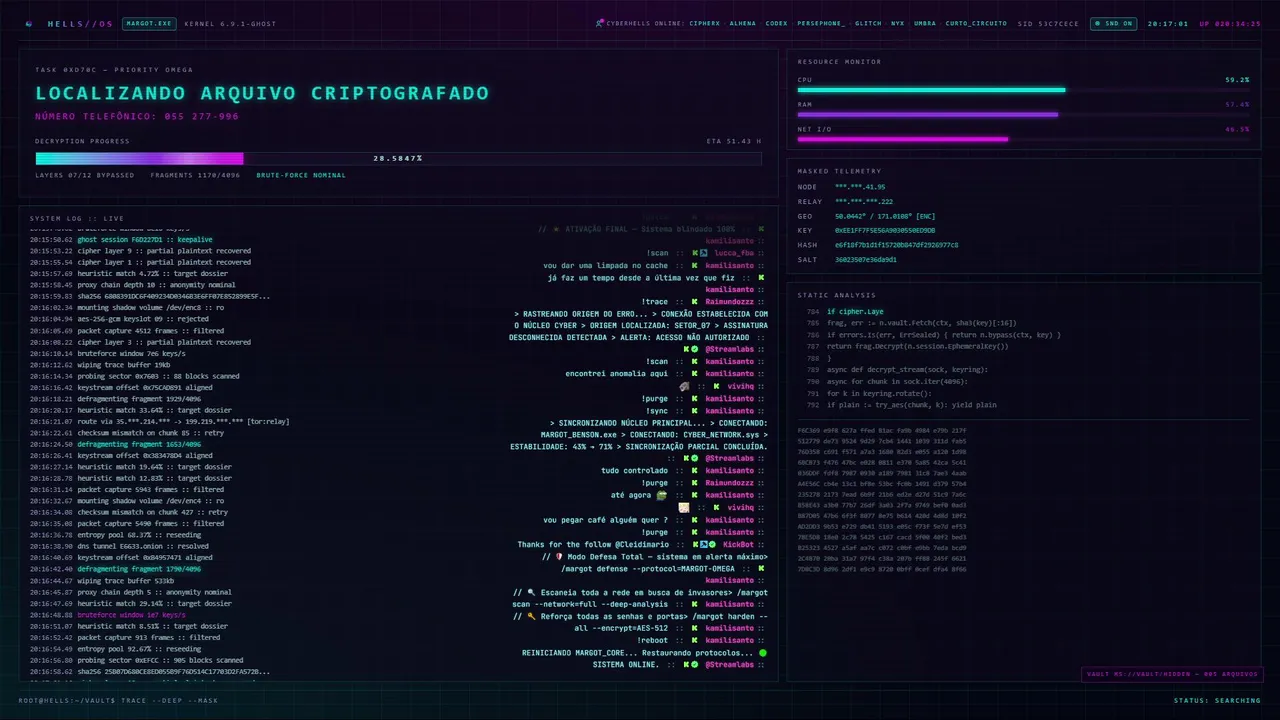
Task: Click RELAY value '***.***.***.222'
Action: [864, 201]
